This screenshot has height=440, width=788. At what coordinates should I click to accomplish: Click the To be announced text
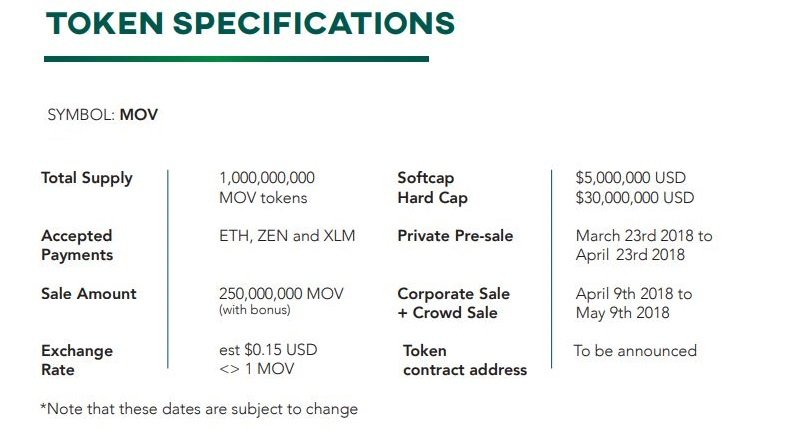[635, 351]
